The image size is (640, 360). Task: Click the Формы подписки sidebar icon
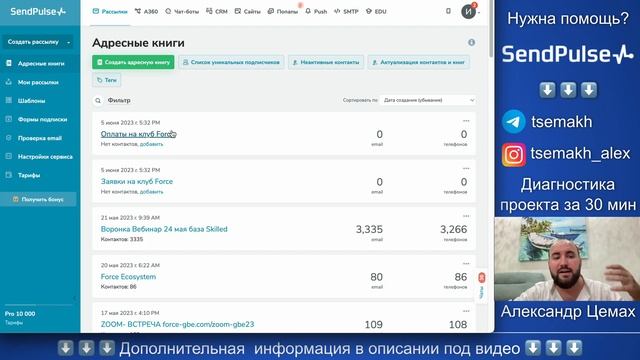[9, 119]
